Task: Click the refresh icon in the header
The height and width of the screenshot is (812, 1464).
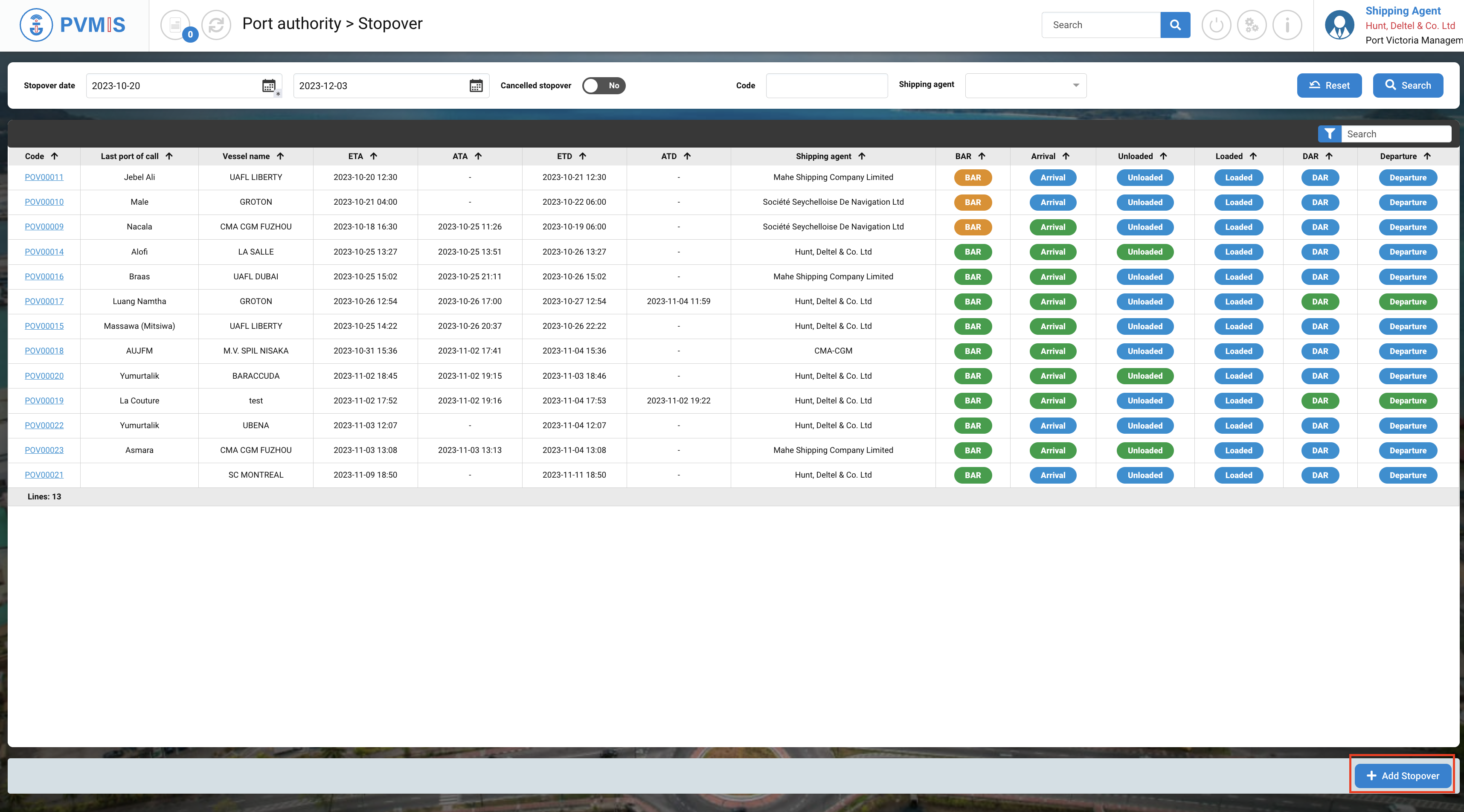Action: [216, 25]
